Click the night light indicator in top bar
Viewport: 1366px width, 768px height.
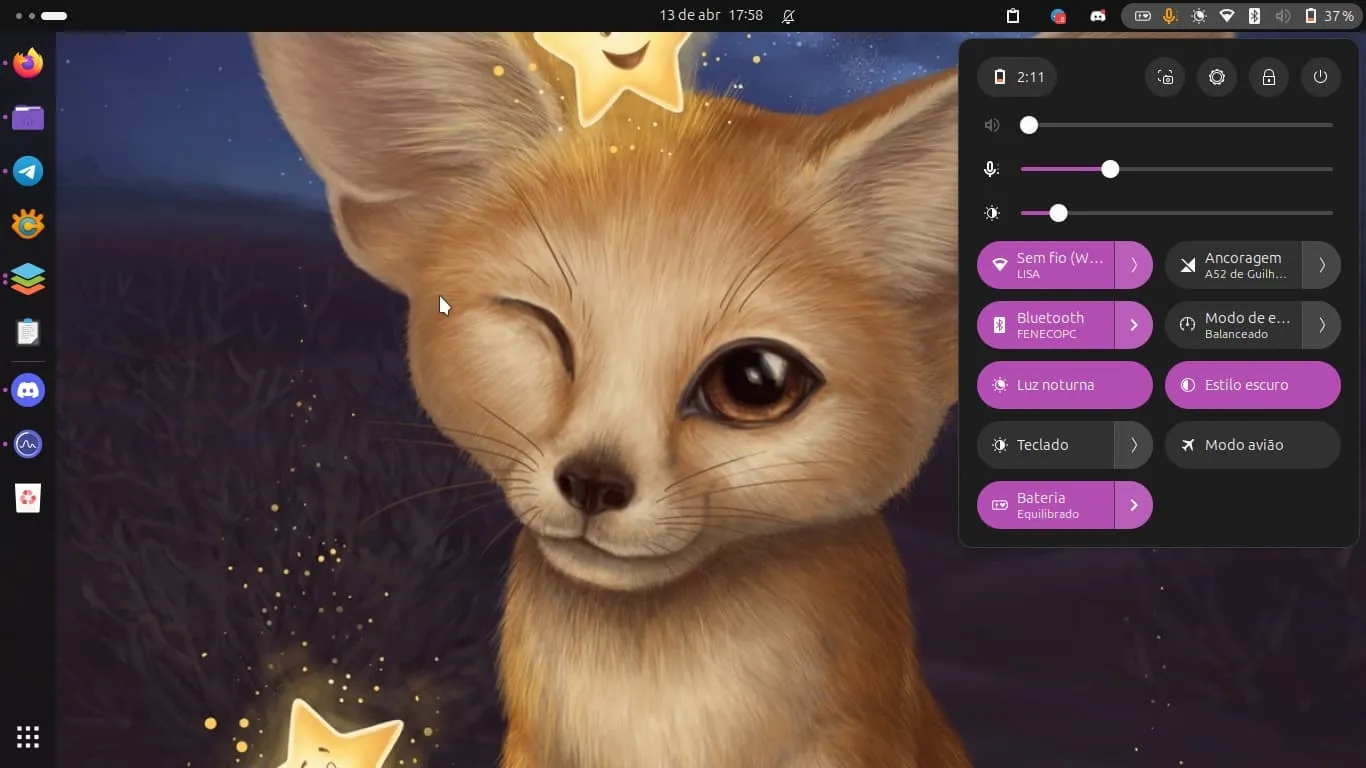coord(1199,16)
